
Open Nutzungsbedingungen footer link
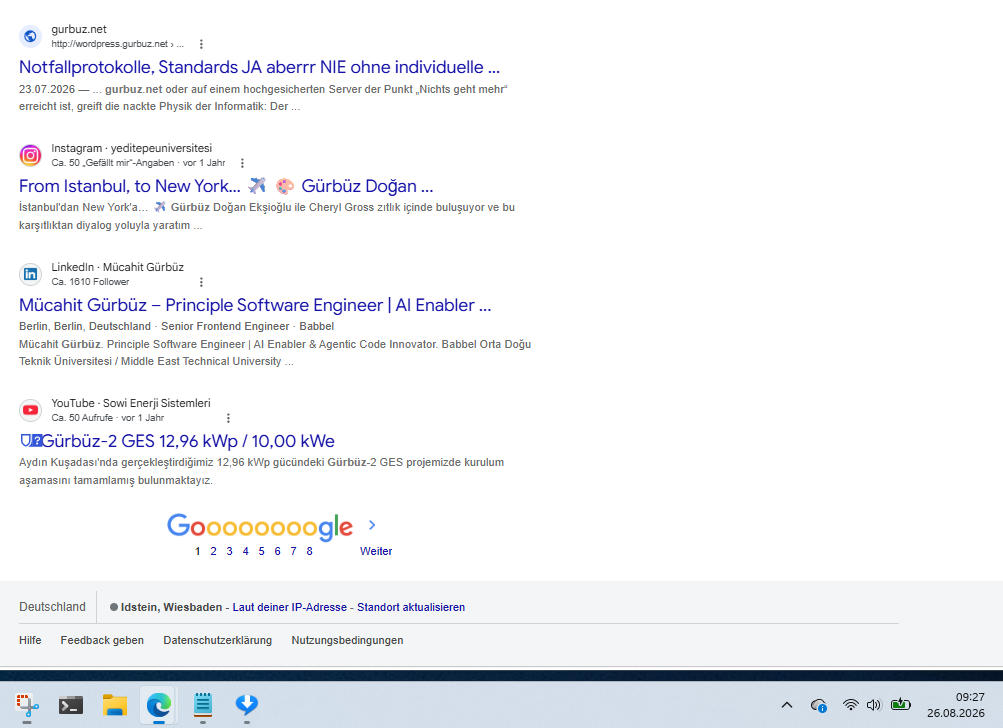click(347, 640)
